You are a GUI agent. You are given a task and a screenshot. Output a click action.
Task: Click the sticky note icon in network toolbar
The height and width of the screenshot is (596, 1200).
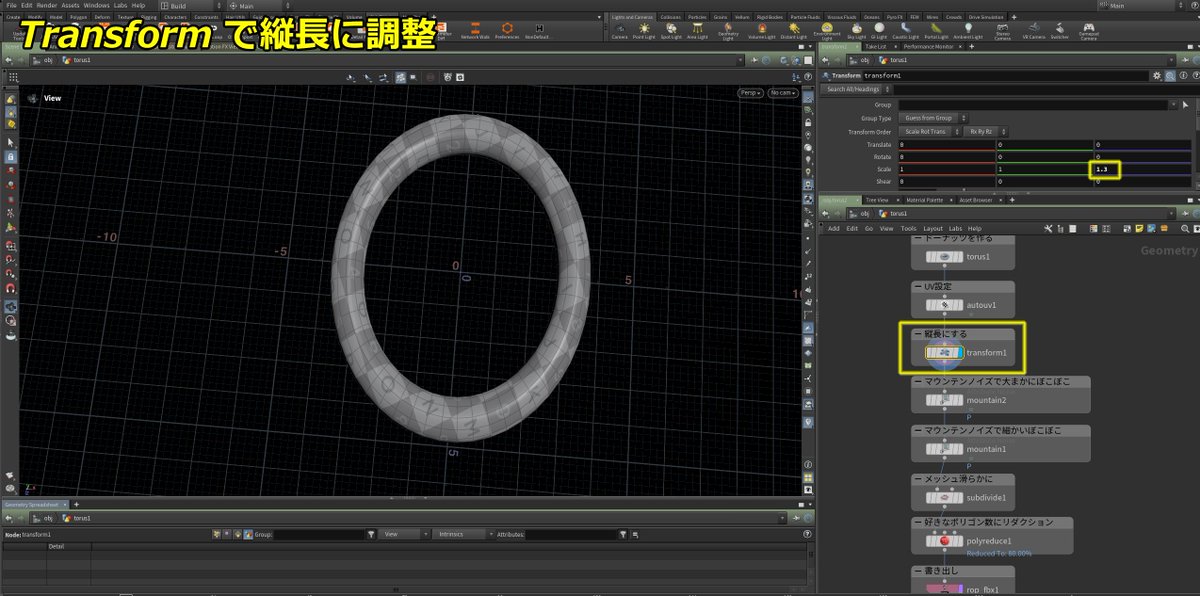click(x=1139, y=228)
